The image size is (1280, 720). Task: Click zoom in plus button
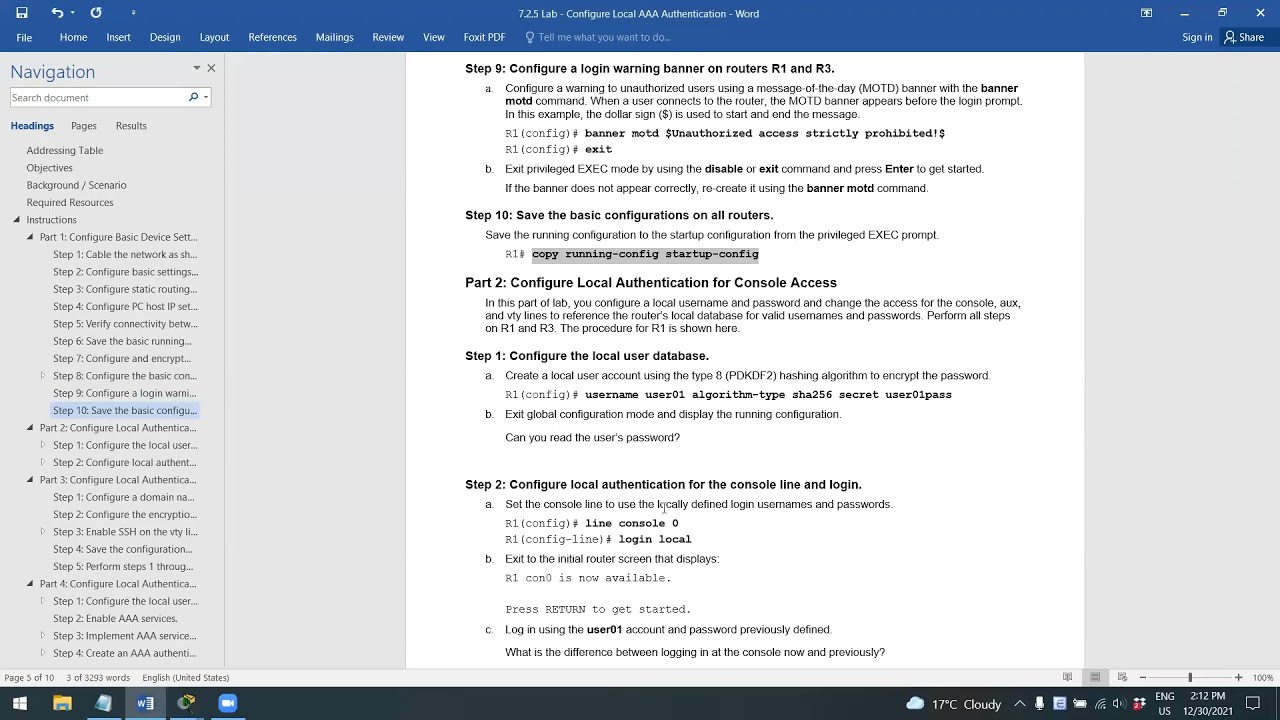(x=1238, y=678)
